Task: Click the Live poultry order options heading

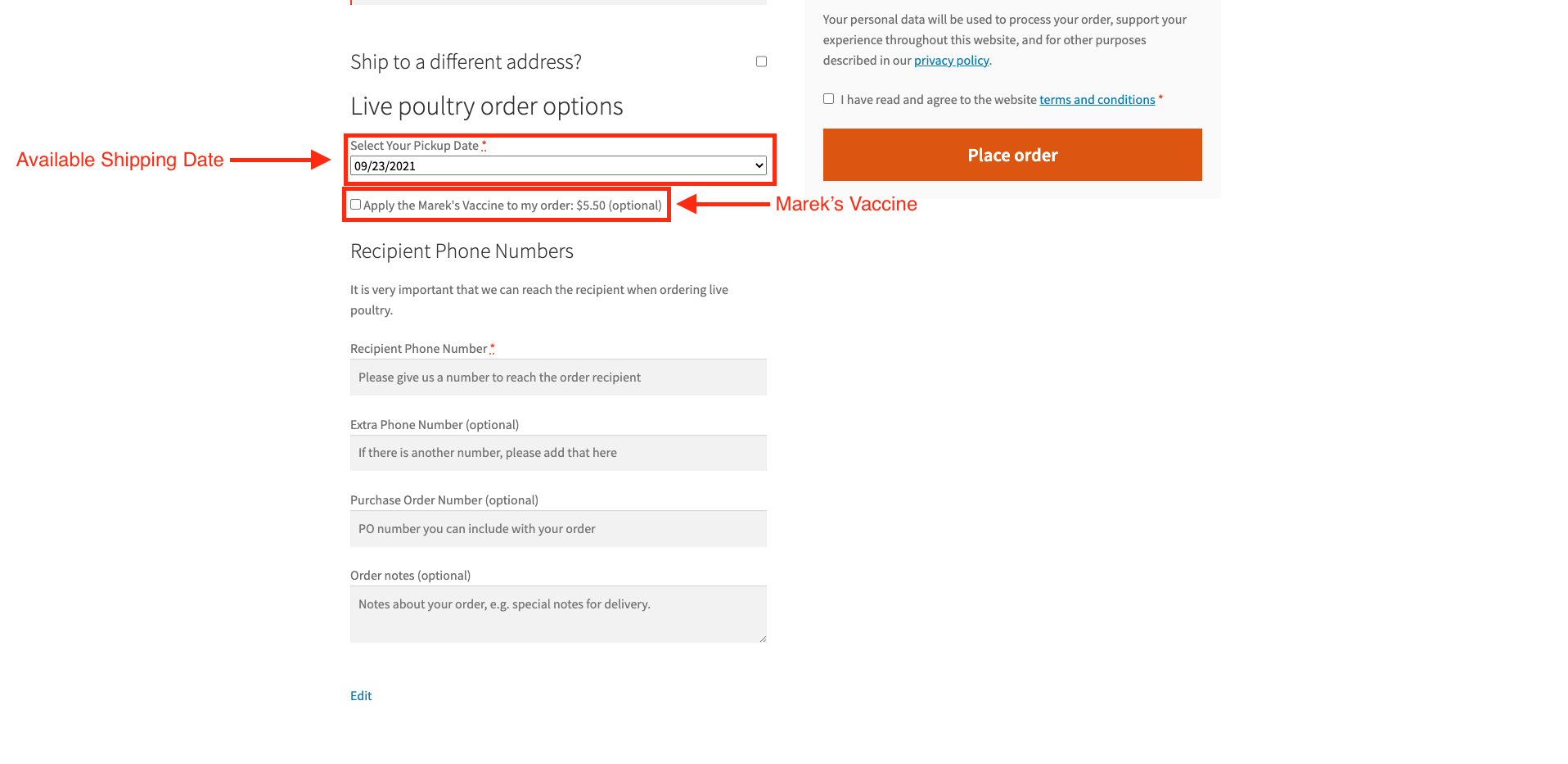Action: tap(487, 106)
